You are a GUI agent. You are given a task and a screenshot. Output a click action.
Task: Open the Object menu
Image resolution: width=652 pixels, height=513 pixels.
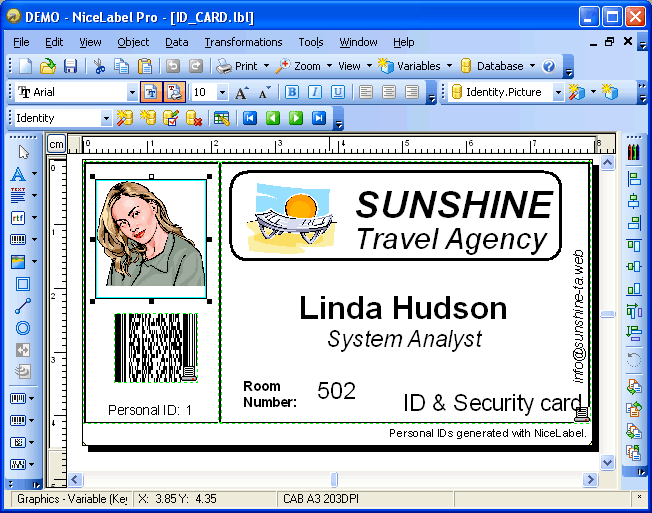tap(133, 42)
